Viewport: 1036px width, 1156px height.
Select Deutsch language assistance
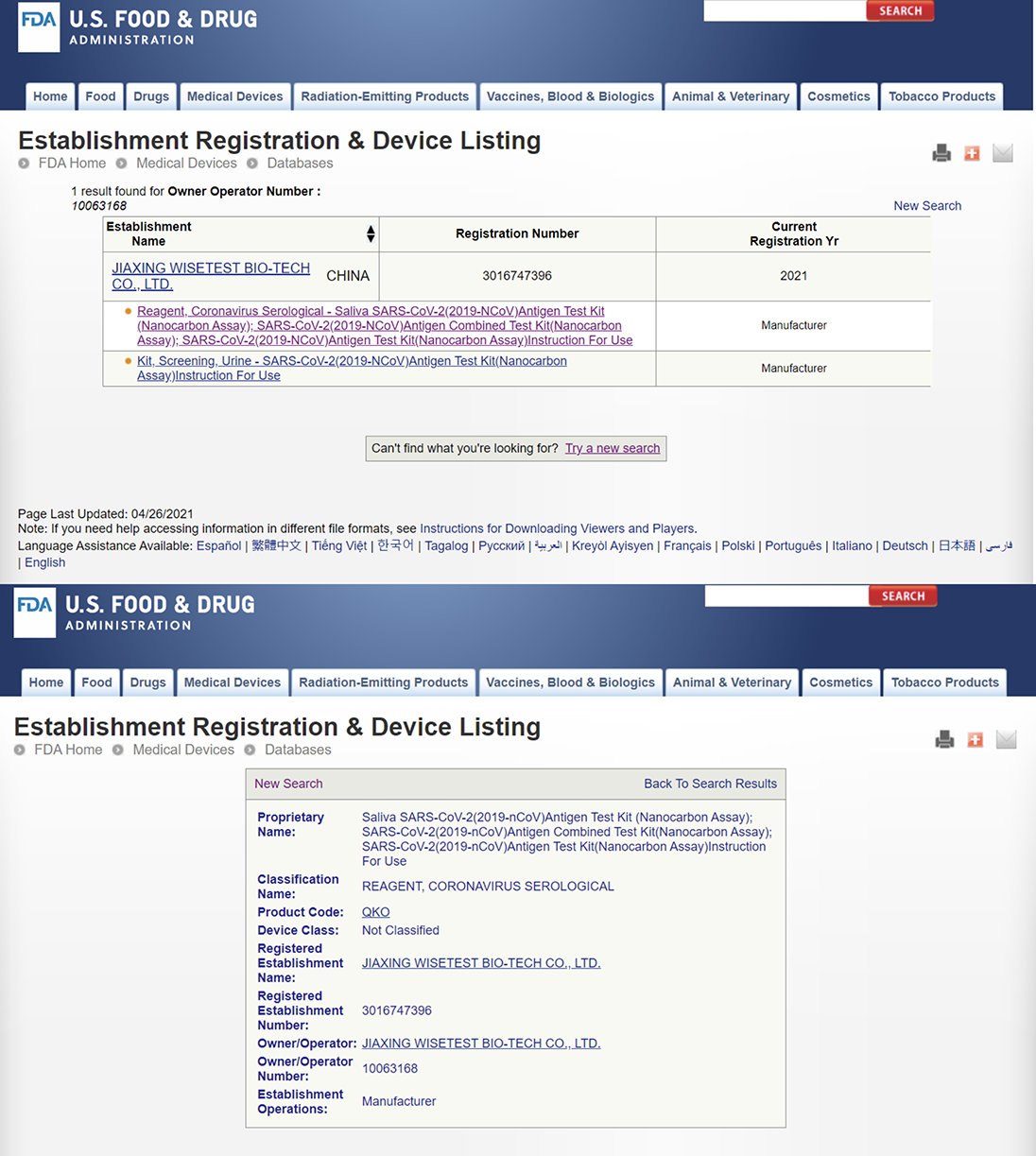pos(906,545)
